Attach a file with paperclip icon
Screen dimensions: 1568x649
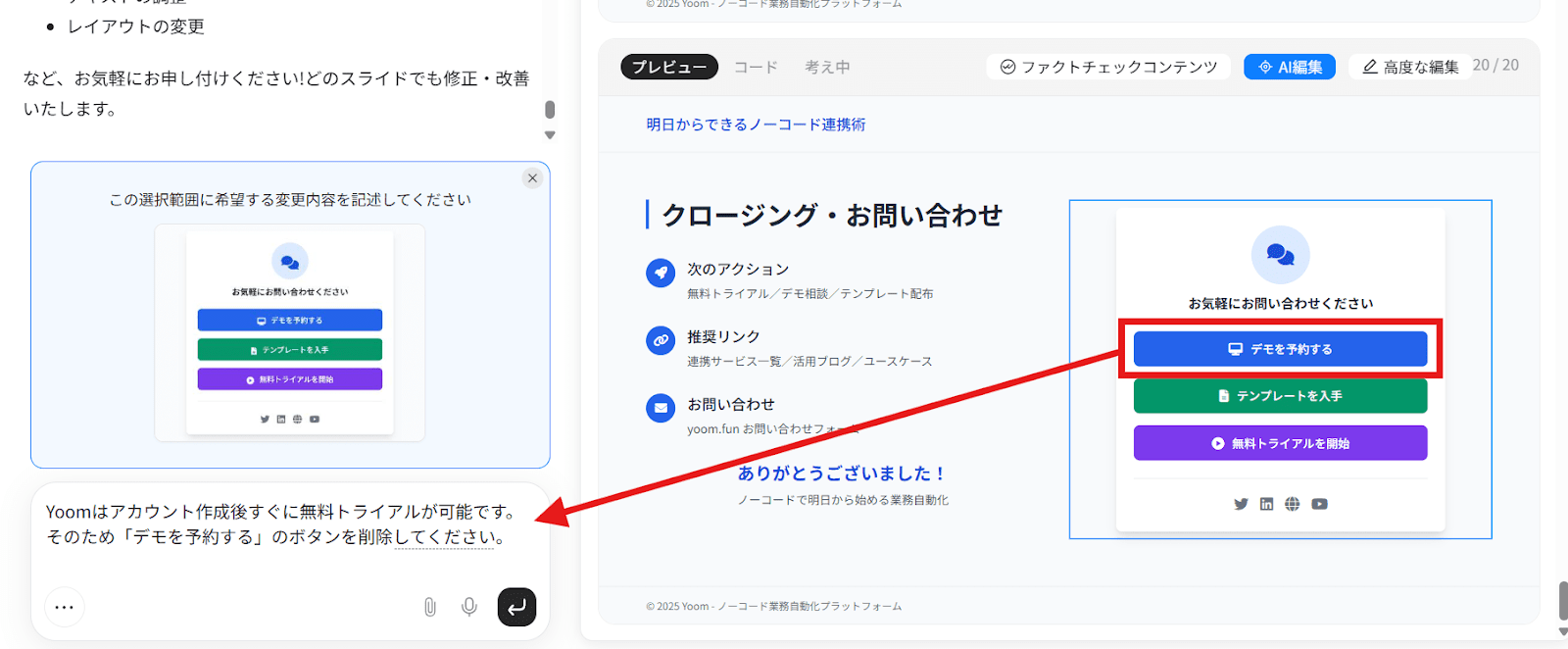(430, 607)
